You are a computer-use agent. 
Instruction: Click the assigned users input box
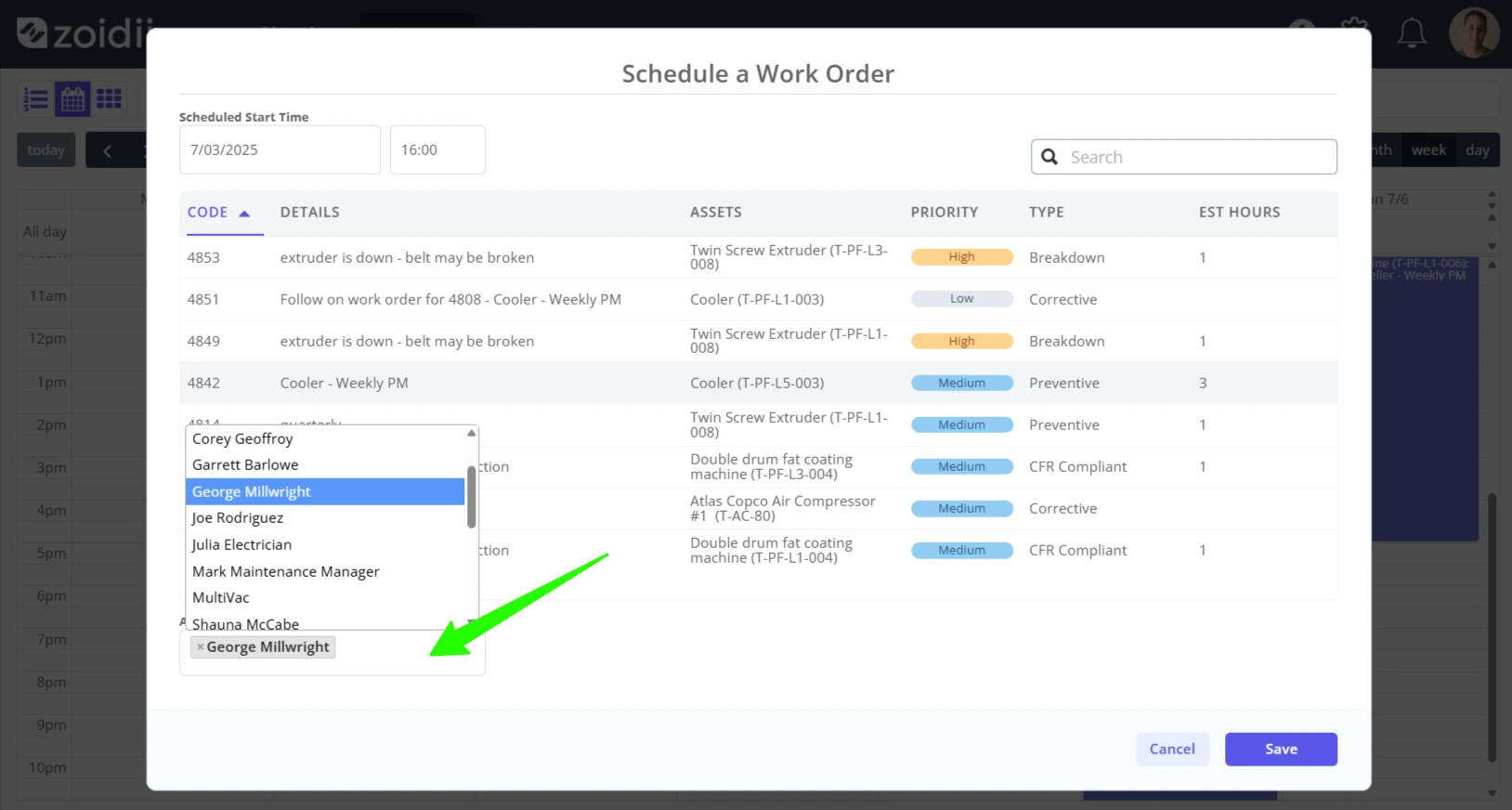[x=332, y=652]
